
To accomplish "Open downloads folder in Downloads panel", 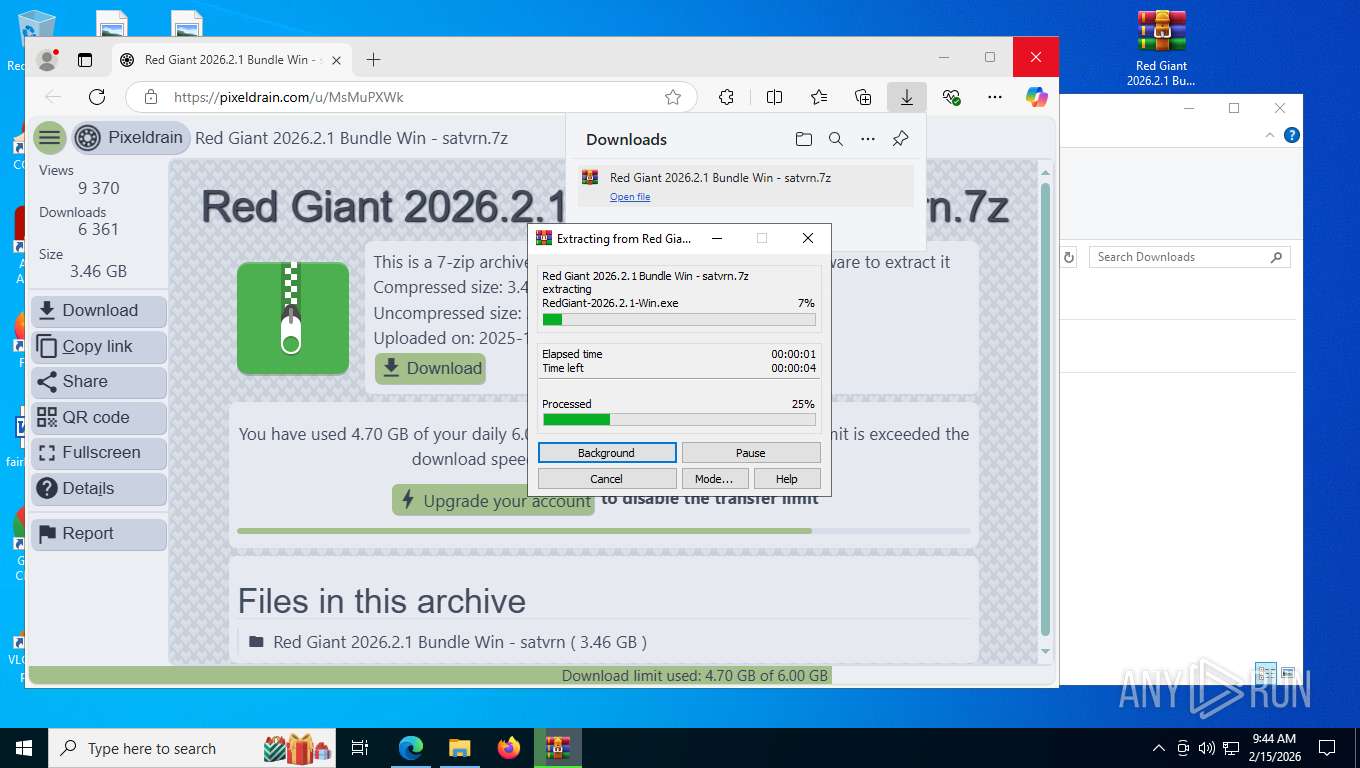I will pyautogui.click(x=804, y=139).
